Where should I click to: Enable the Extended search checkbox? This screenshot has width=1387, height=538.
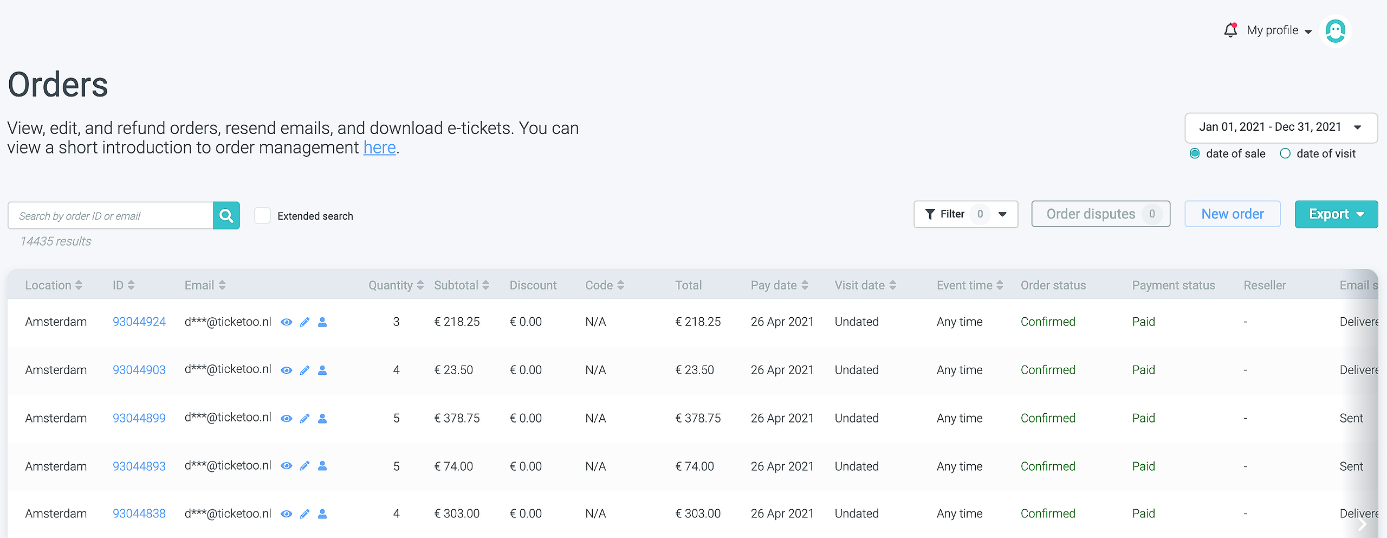[263, 215]
